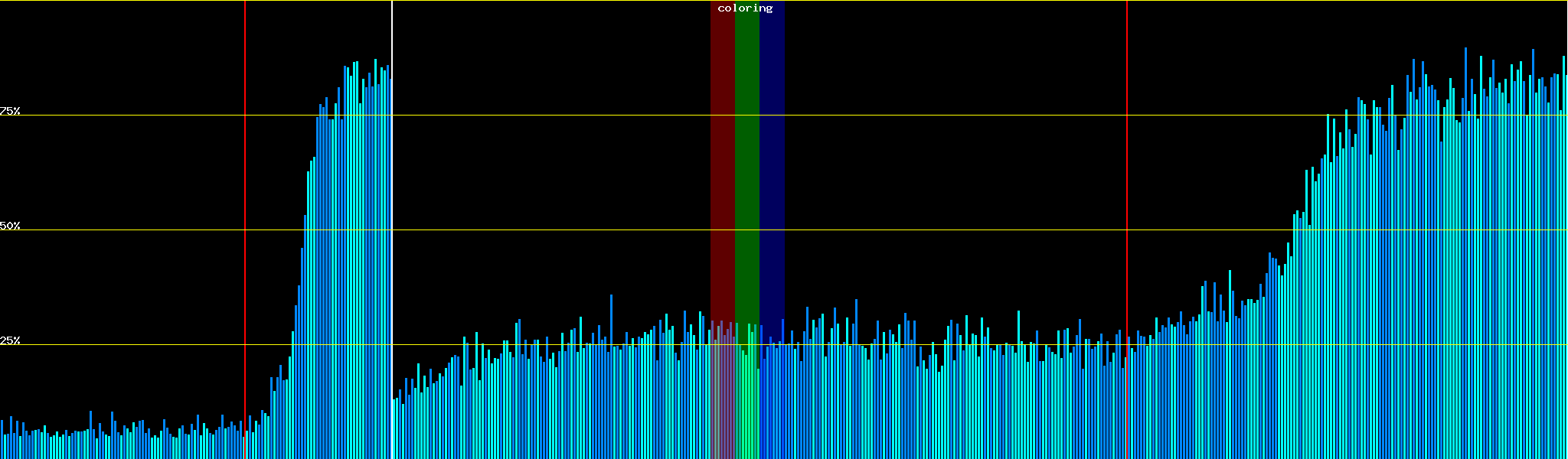
Task: Click the white vertical marker line
Action: point(392,229)
